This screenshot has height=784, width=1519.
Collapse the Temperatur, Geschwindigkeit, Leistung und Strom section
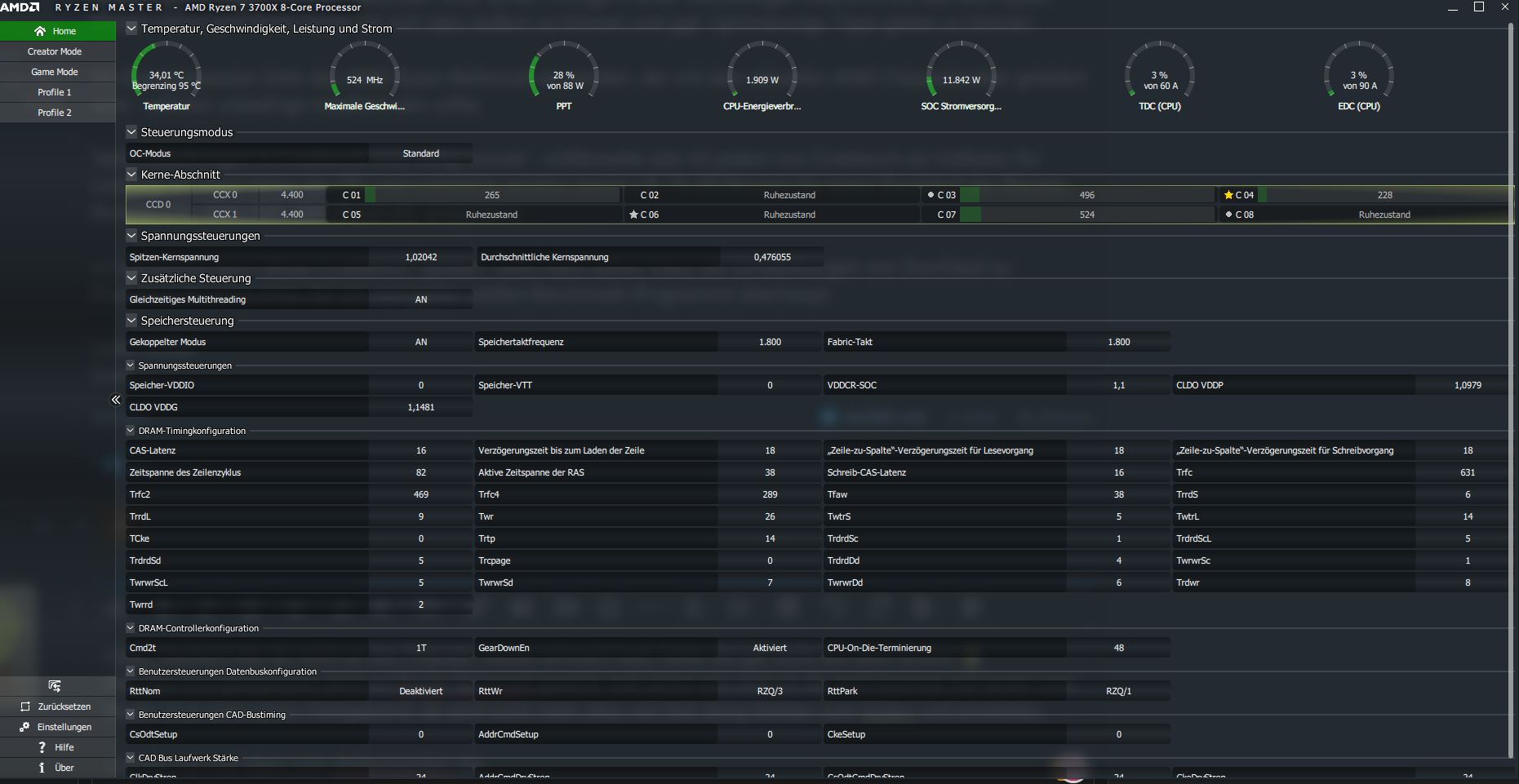coord(131,29)
